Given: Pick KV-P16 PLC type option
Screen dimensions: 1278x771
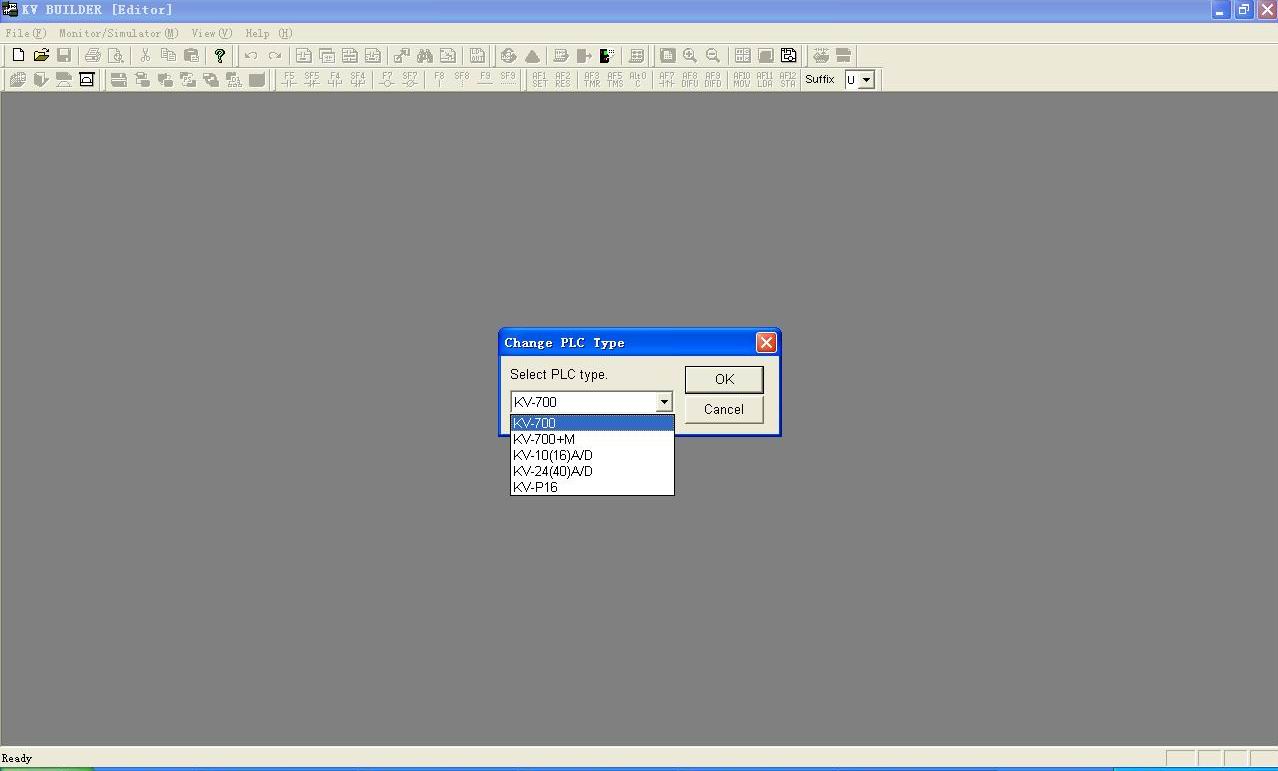Looking at the screenshot, I should coord(536,487).
